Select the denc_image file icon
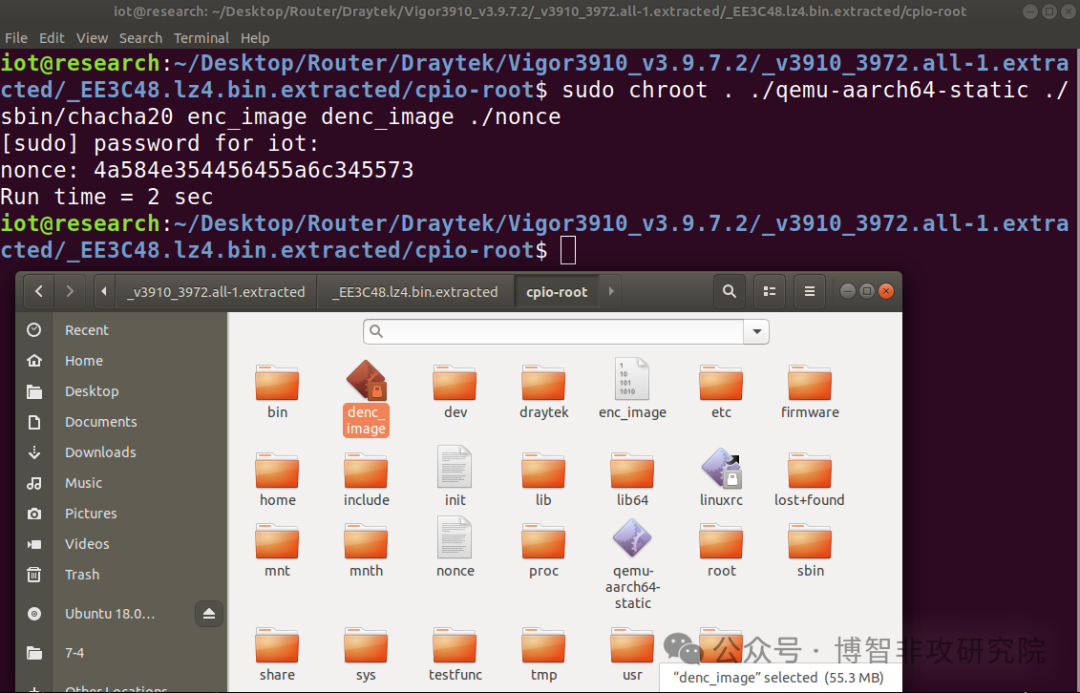1080x693 pixels. point(366,381)
